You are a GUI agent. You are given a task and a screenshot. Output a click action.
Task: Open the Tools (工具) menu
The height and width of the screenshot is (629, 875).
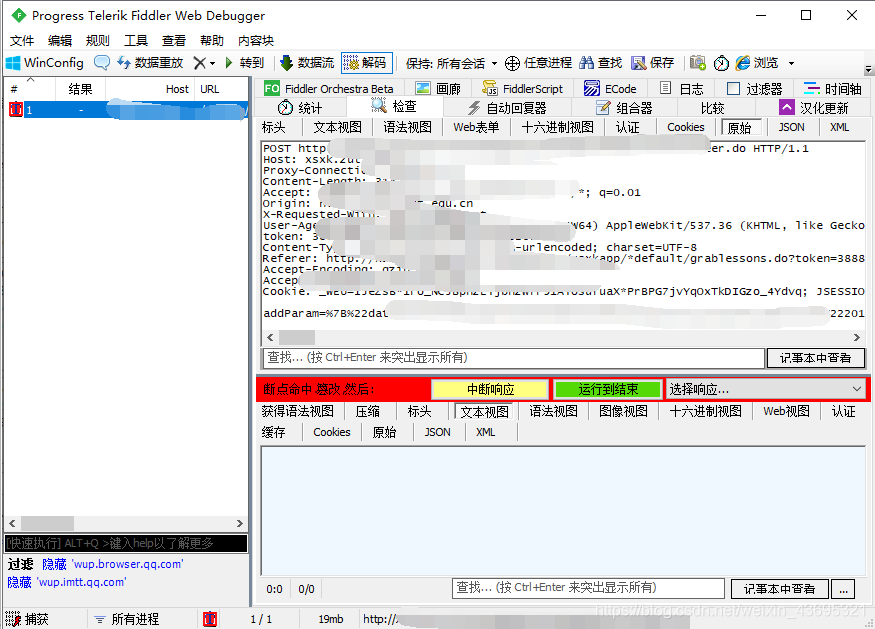click(136, 41)
